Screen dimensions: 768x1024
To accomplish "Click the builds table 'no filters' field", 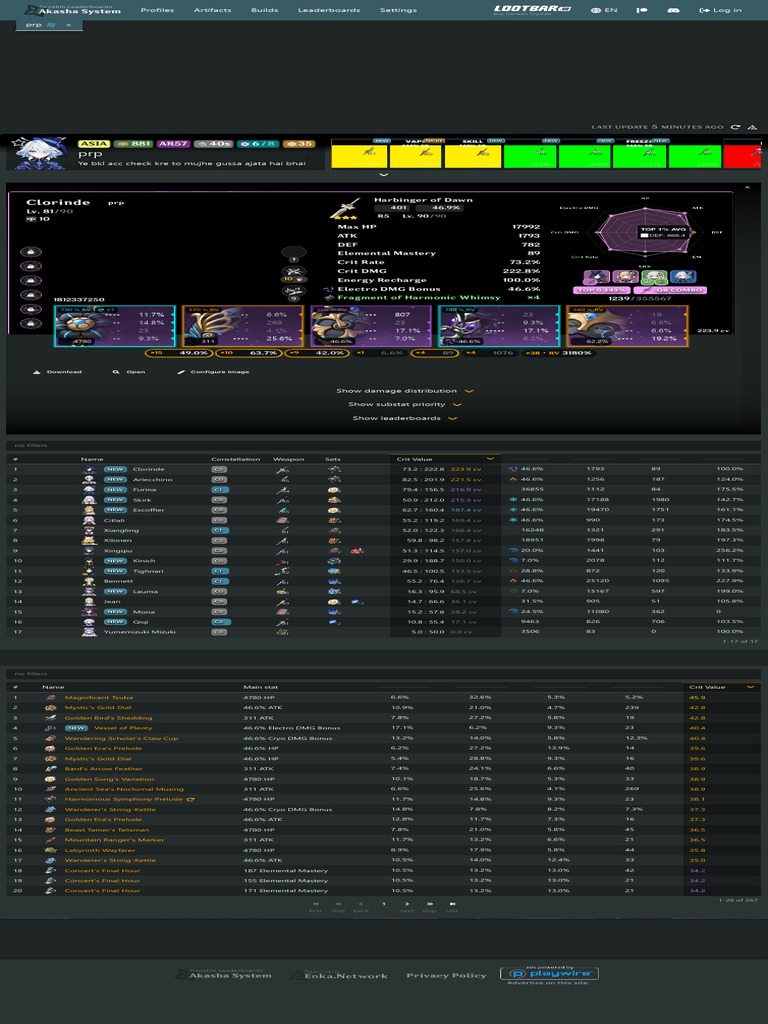I will click(x=383, y=445).
